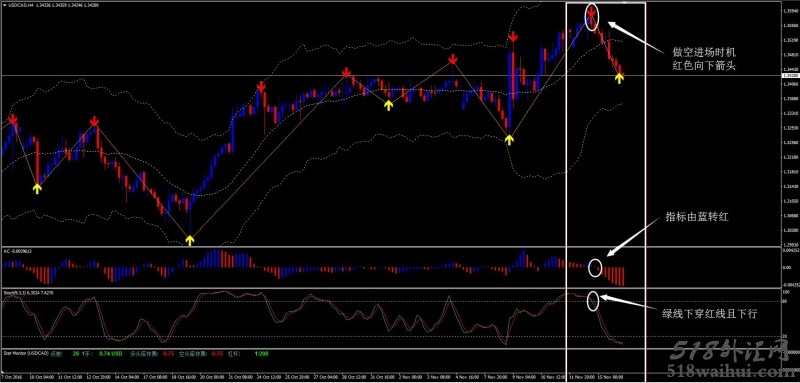Click the green 1:200 leverage value
The width and height of the screenshot is (800, 383).
click(x=262, y=353)
